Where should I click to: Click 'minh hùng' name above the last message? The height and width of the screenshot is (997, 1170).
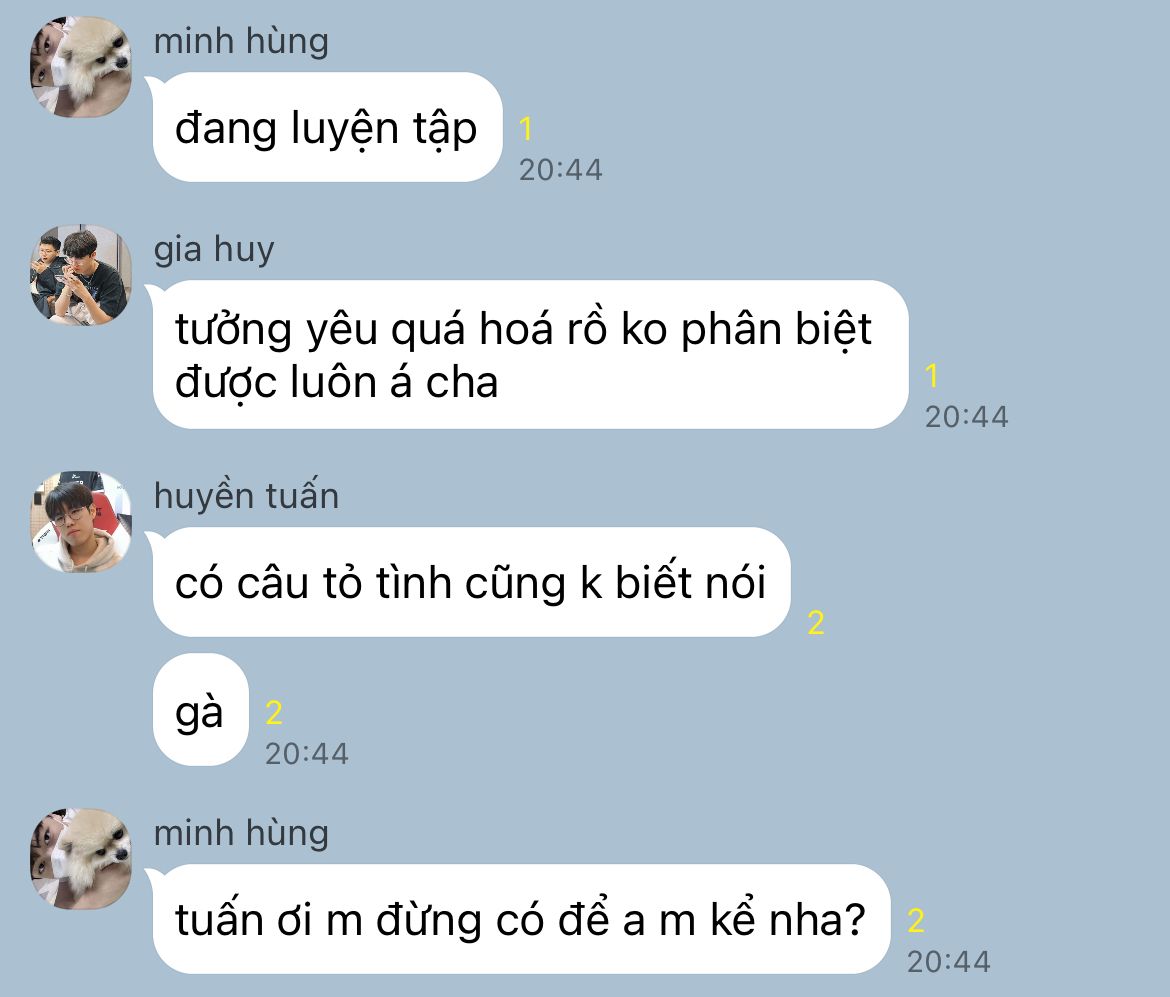click(241, 833)
